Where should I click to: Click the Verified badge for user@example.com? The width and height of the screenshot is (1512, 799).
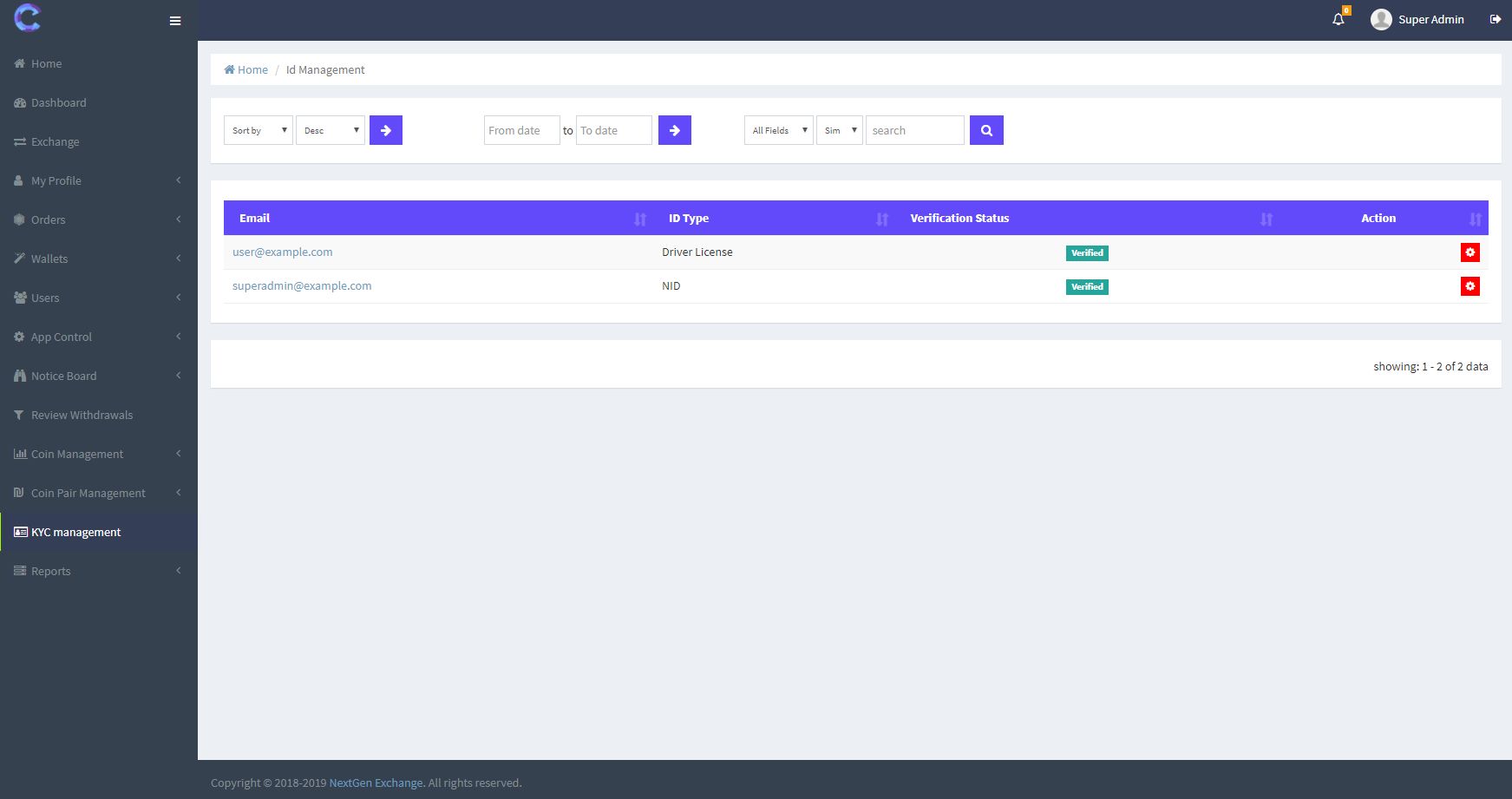click(x=1087, y=253)
